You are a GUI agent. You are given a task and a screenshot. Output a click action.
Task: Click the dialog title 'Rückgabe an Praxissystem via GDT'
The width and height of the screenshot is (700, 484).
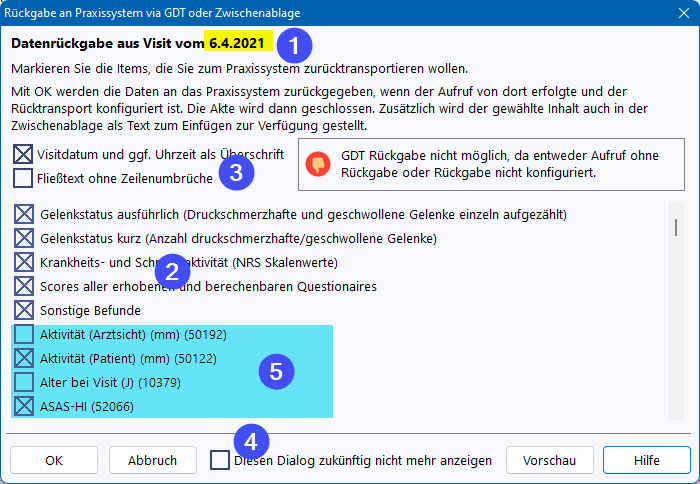152,13
